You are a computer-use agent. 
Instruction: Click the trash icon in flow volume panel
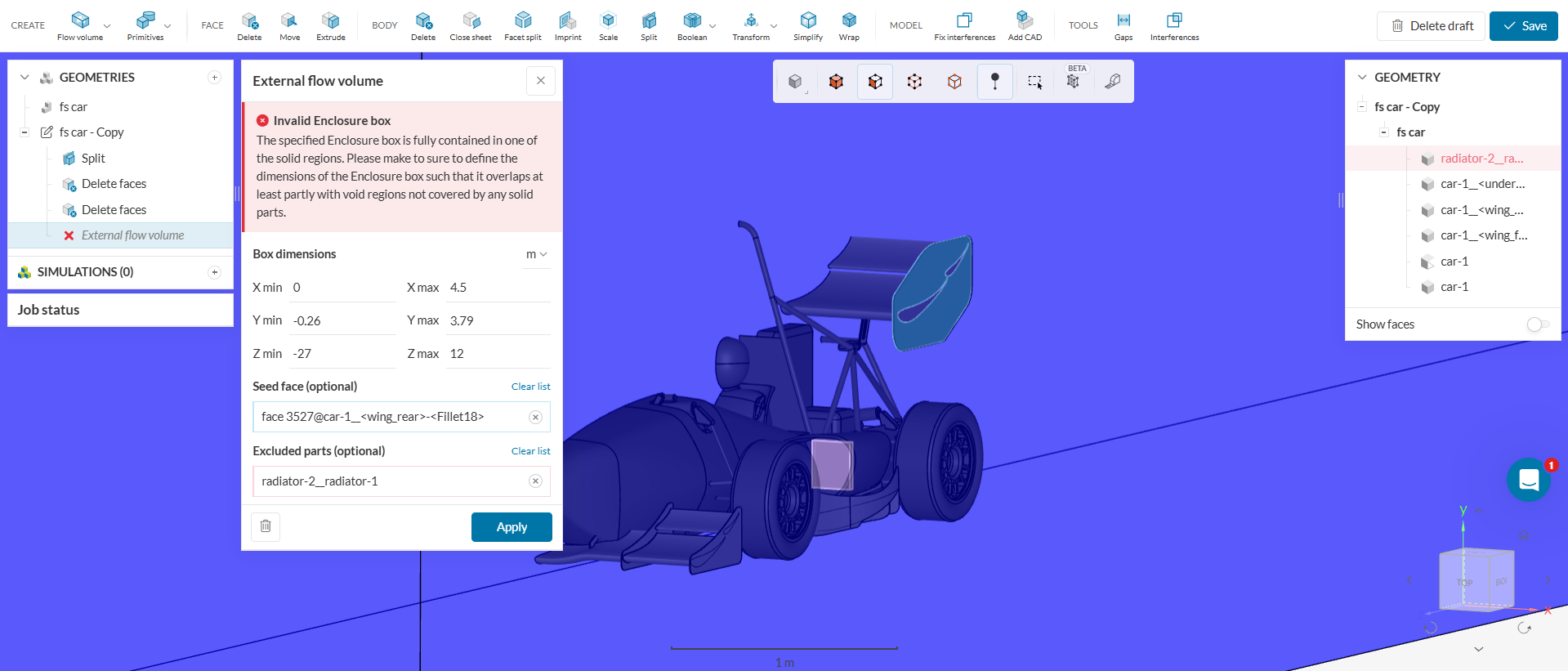[x=266, y=526]
